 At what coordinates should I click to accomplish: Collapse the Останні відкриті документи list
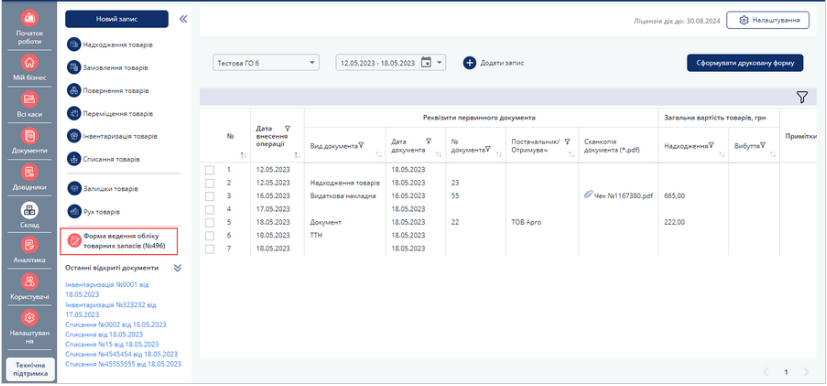pos(178,268)
